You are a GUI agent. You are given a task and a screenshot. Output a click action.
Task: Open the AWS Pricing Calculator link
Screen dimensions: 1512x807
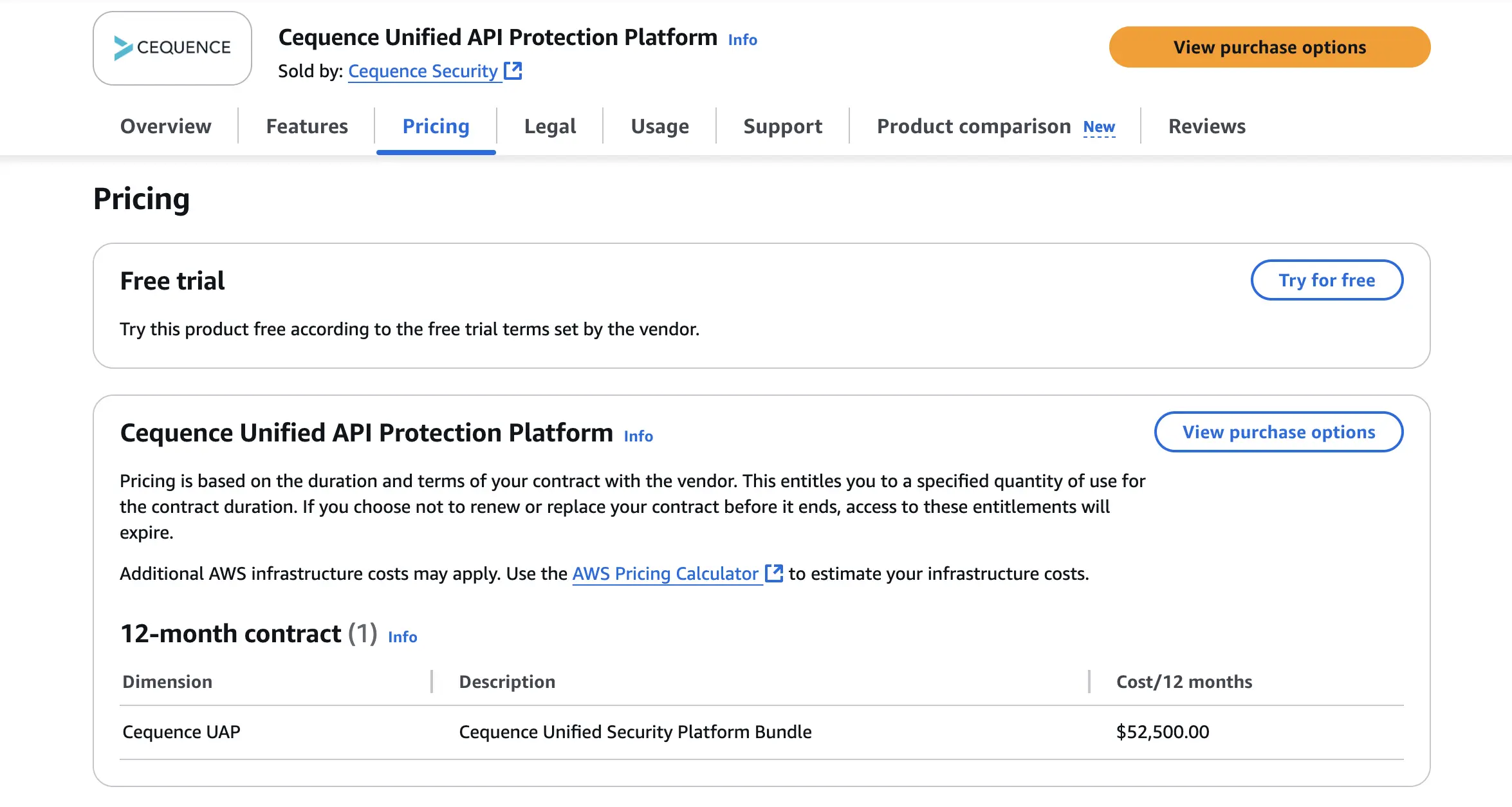coord(665,573)
